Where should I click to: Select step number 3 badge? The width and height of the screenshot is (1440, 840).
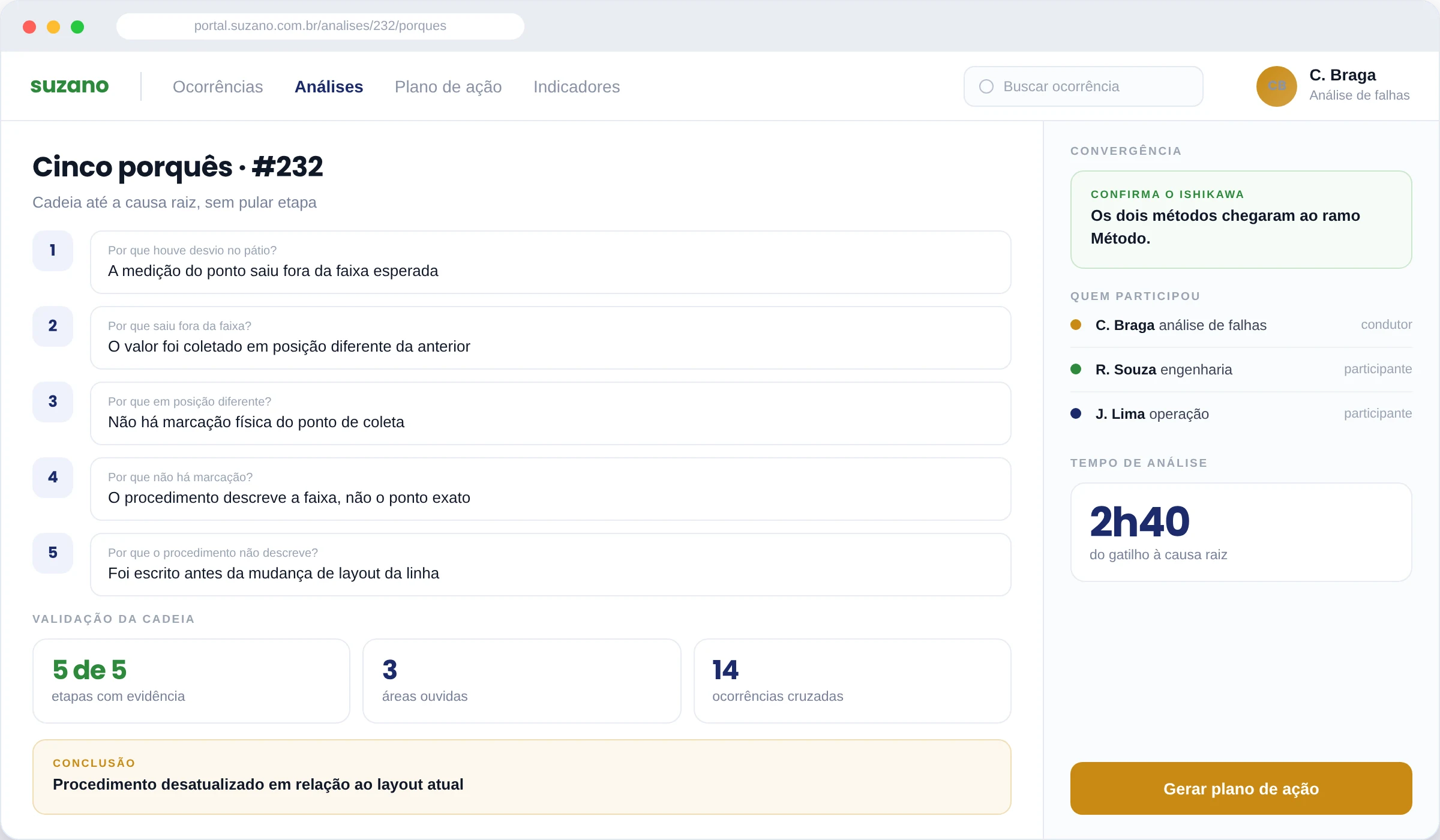pyautogui.click(x=53, y=402)
